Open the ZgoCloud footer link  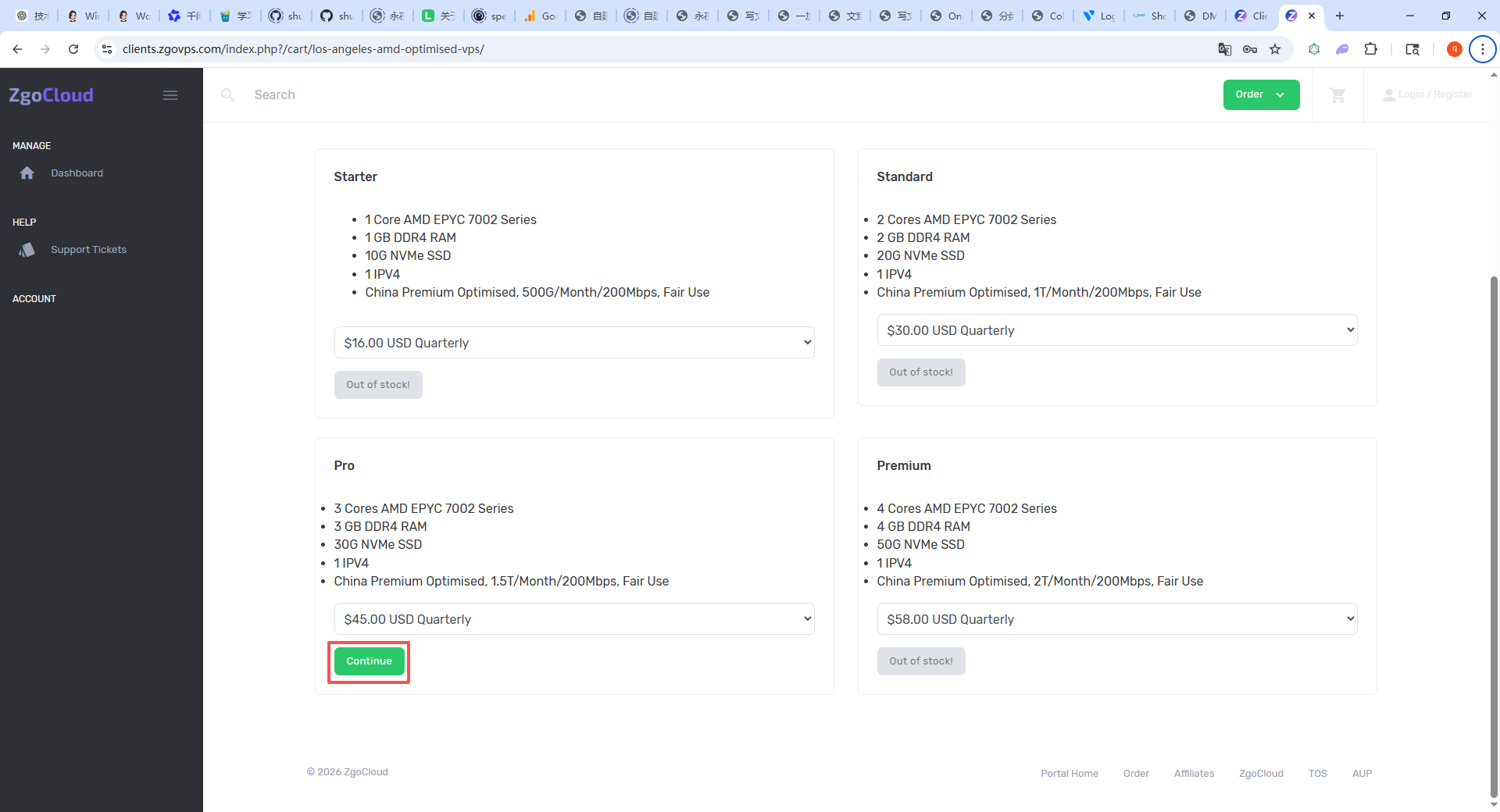(1261, 774)
